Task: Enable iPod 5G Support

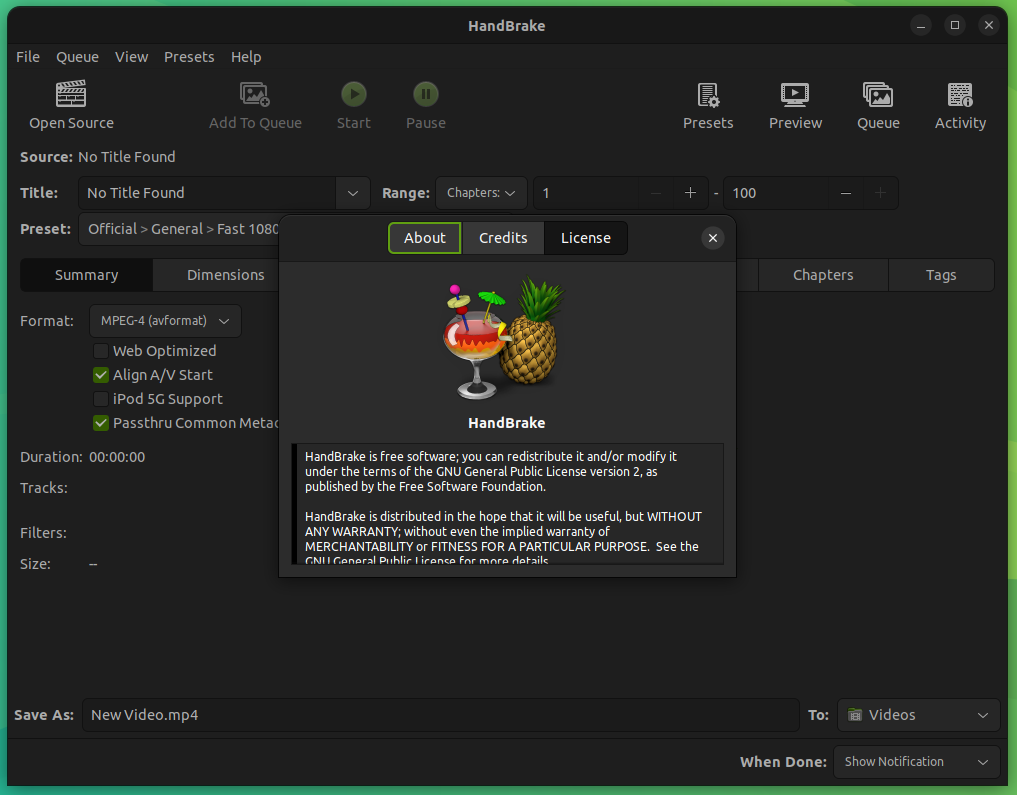Action: coord(100,399)
